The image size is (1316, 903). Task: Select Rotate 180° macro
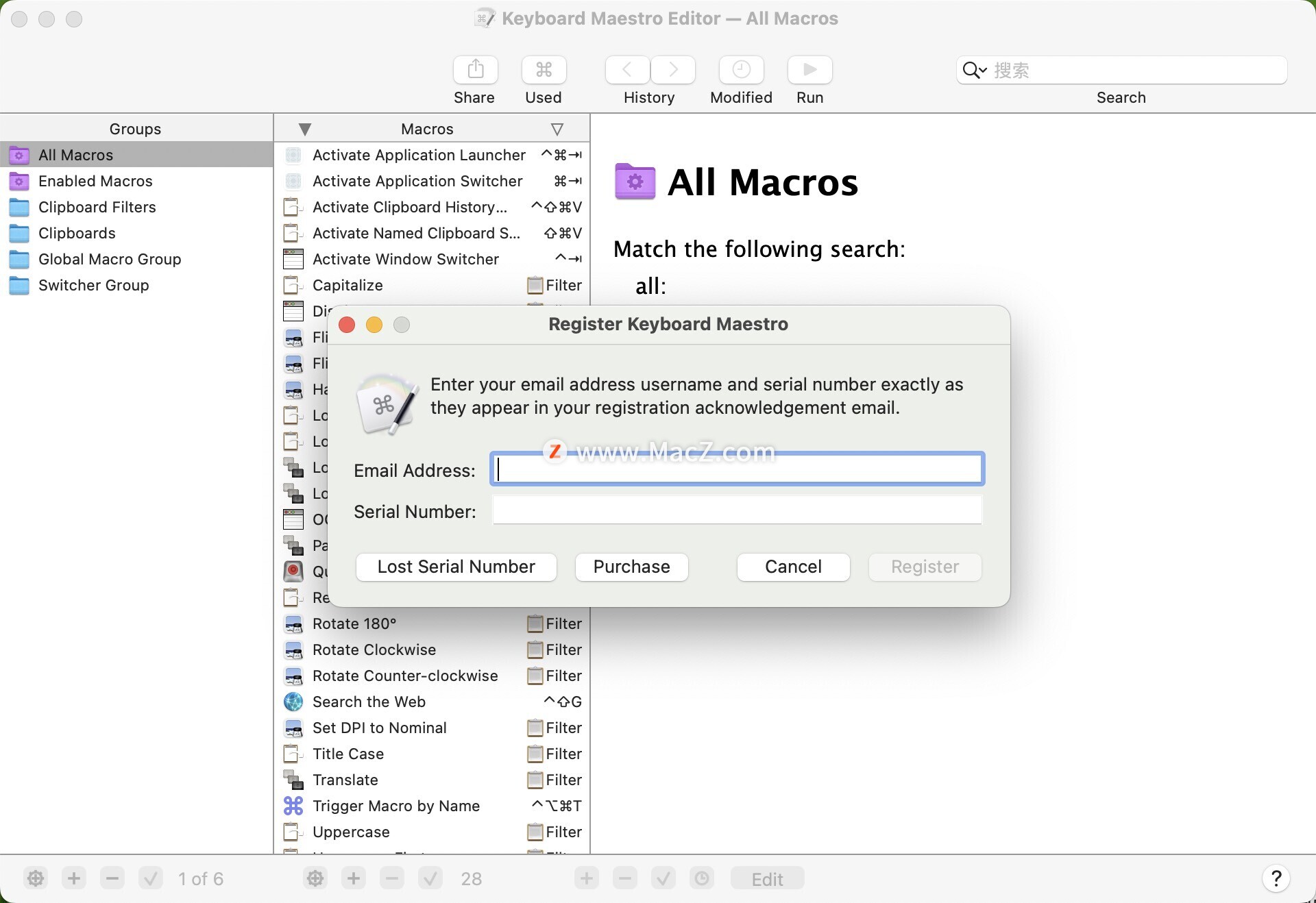[432, 623]
